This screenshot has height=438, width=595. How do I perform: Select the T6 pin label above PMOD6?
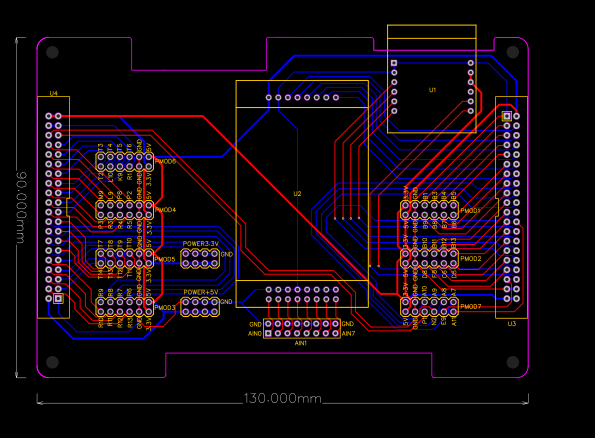[129, 147]
